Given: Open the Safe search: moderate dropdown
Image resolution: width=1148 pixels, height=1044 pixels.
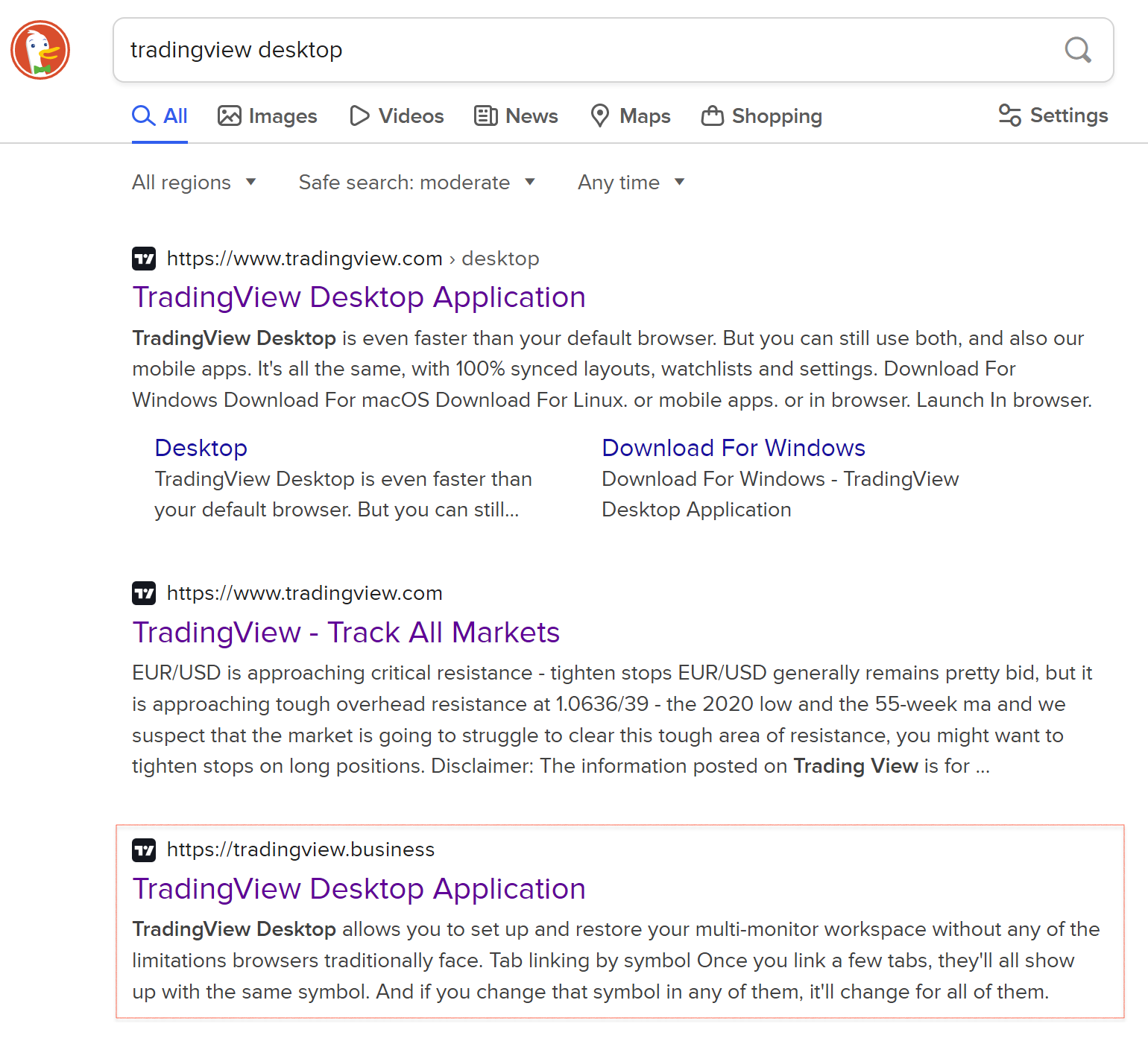Looking at the screenshot, I should (x=417, y=183).
